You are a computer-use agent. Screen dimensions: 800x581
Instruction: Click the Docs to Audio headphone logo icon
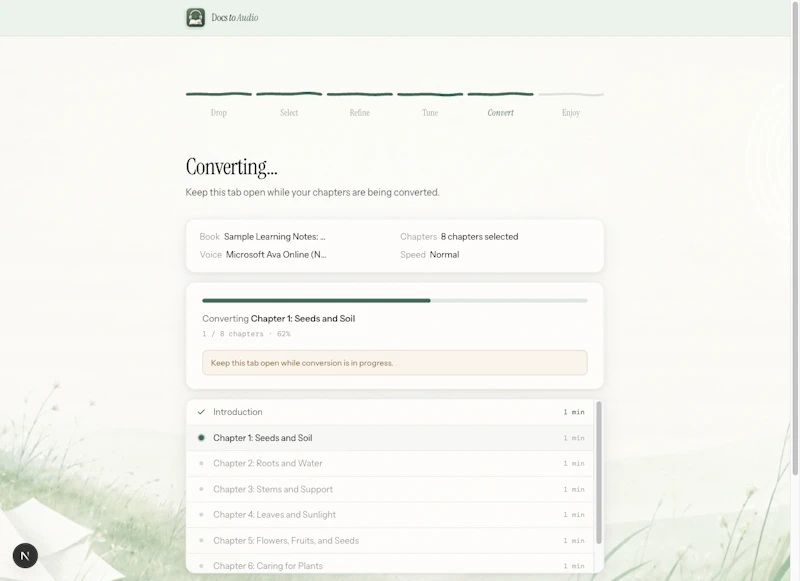pos(195,17)
